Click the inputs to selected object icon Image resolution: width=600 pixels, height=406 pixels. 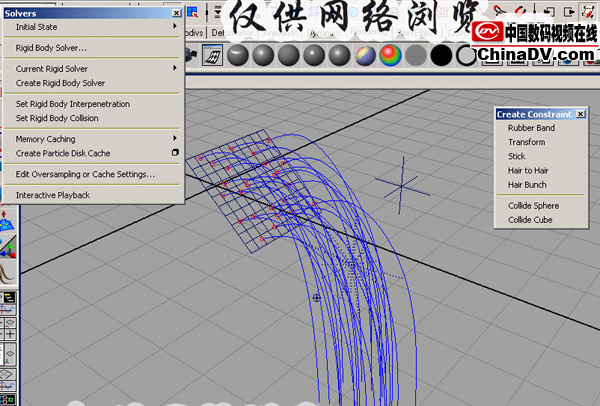click(549, 11)
